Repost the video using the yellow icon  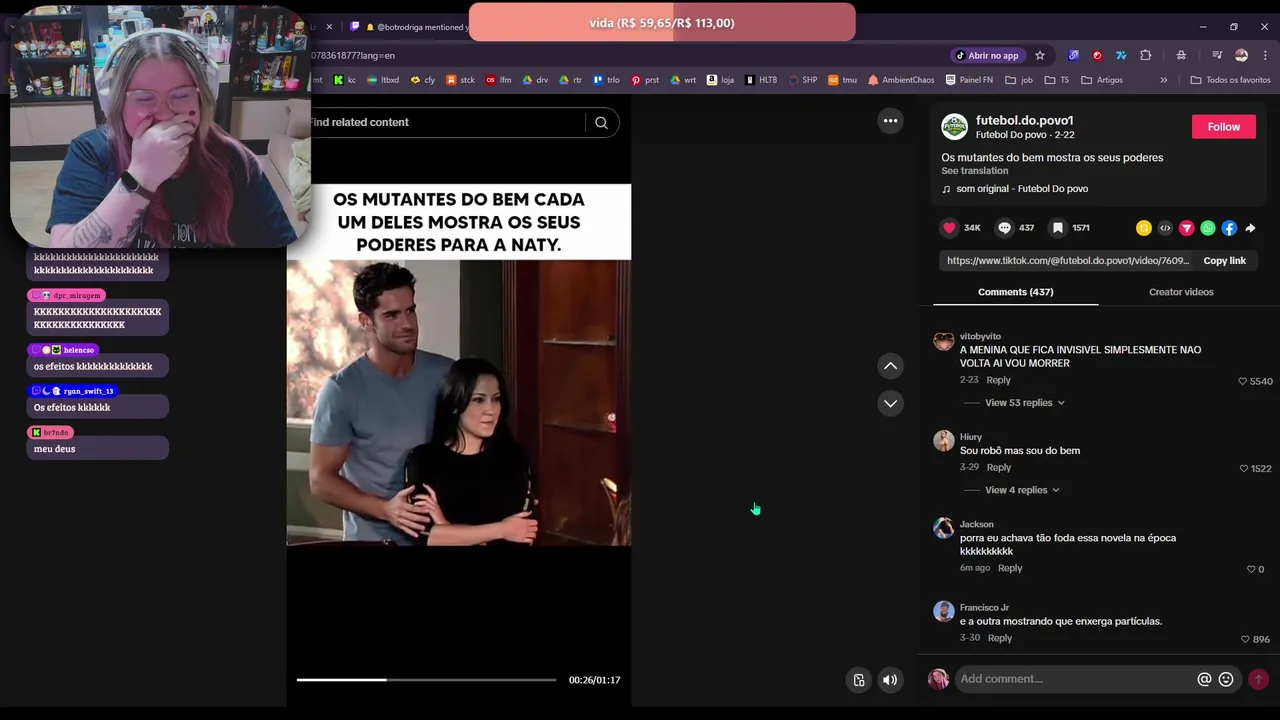click(1144, 228)
